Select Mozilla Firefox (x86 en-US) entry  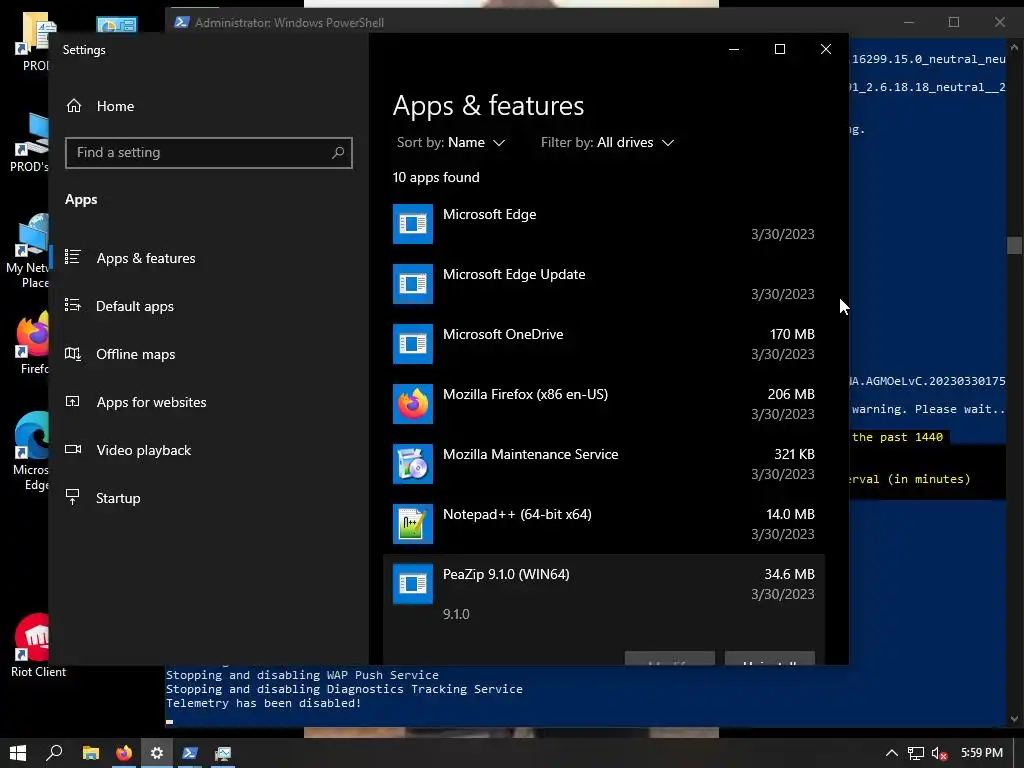tap(525, 394)
